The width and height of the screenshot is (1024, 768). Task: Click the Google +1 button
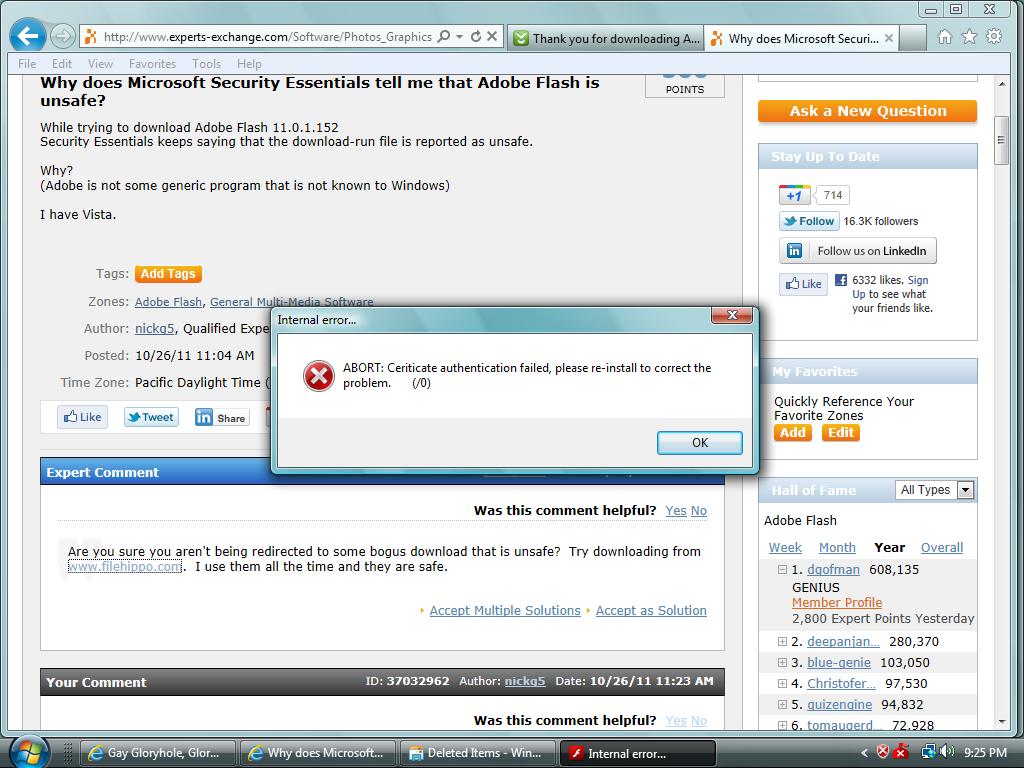coord(794,195)
